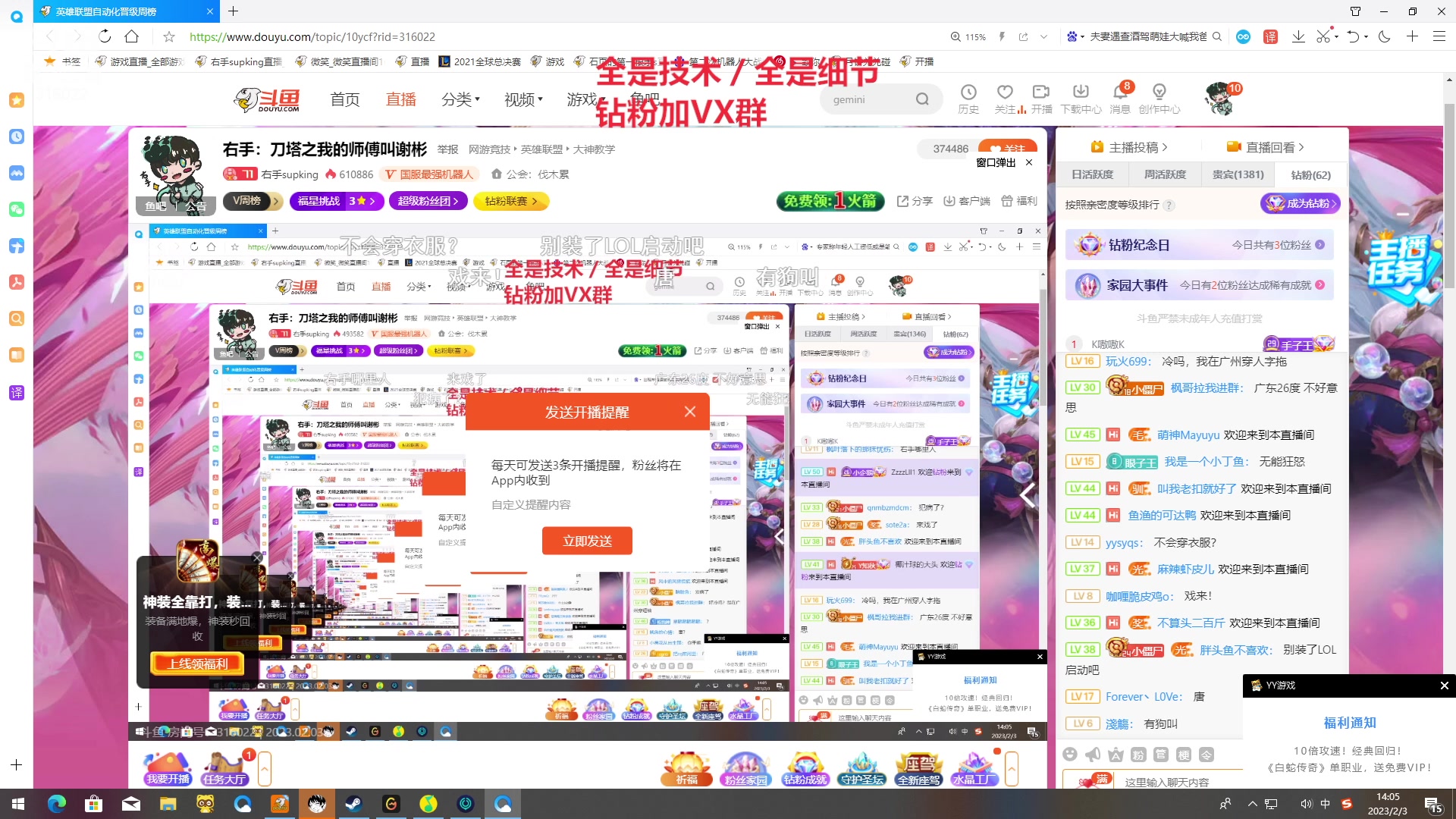Click the browser address bar URL
Screen dimensions: 1456x819
tap(312, 36)
